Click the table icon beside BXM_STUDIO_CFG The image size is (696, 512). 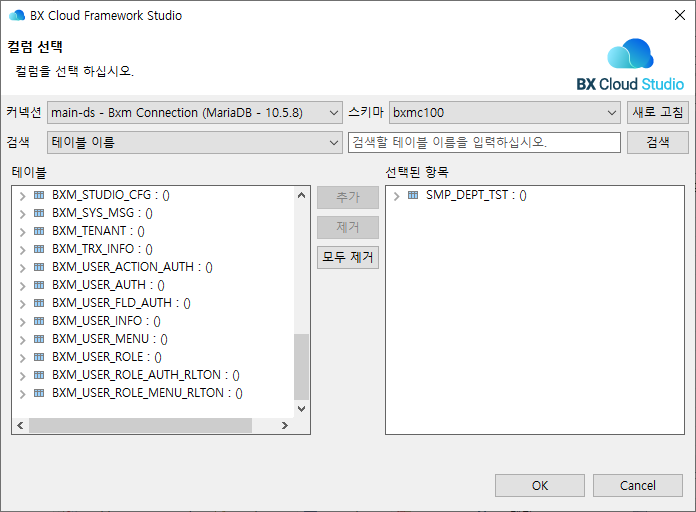[x=40, y=195]
